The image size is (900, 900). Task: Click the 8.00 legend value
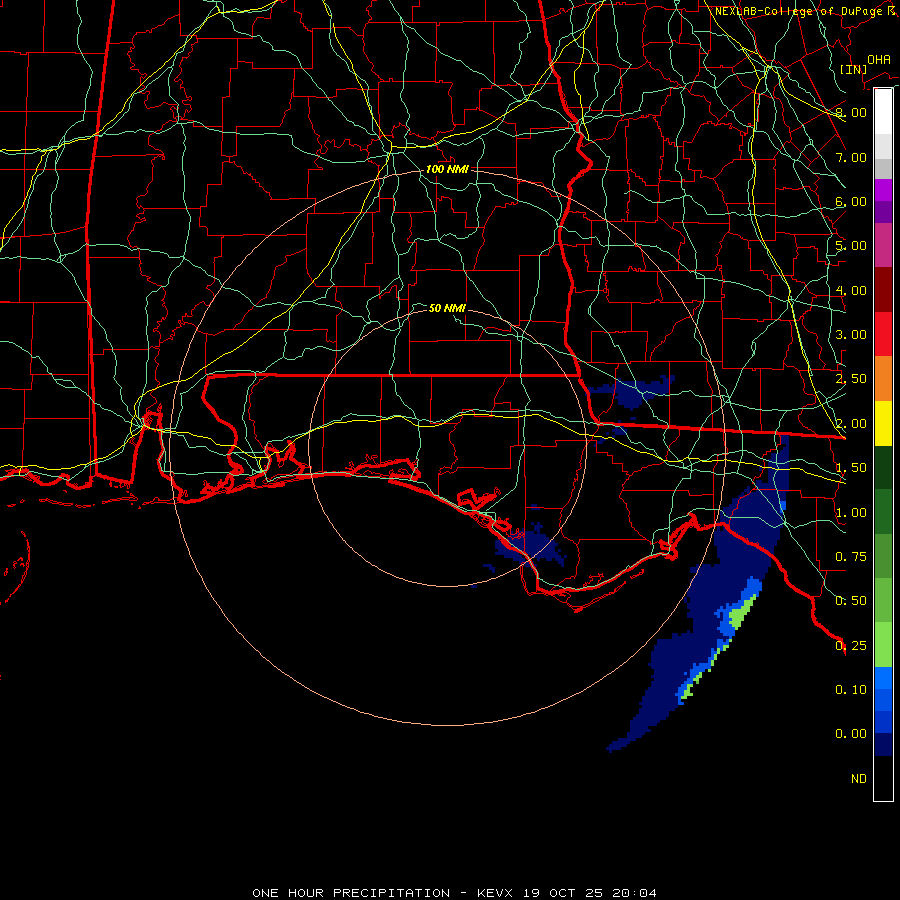tap(851, 112)
